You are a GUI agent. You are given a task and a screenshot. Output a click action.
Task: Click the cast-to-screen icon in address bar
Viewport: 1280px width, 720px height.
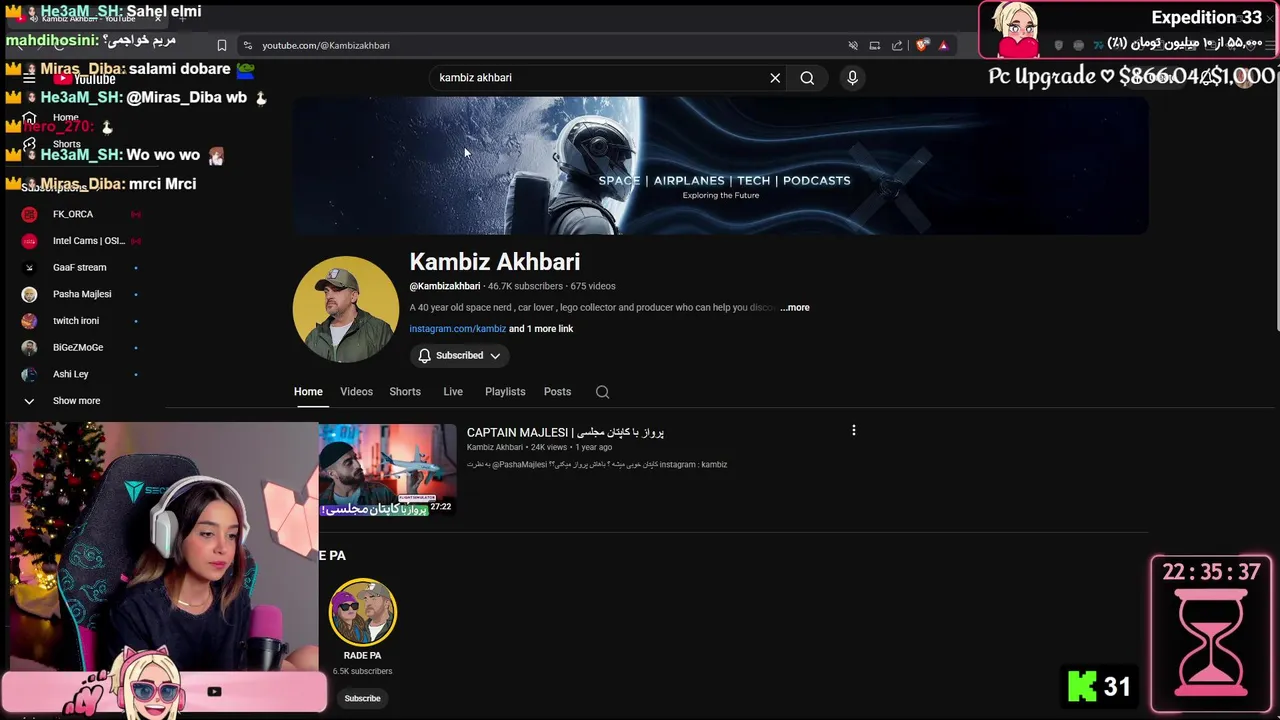(x=875, y=45)
